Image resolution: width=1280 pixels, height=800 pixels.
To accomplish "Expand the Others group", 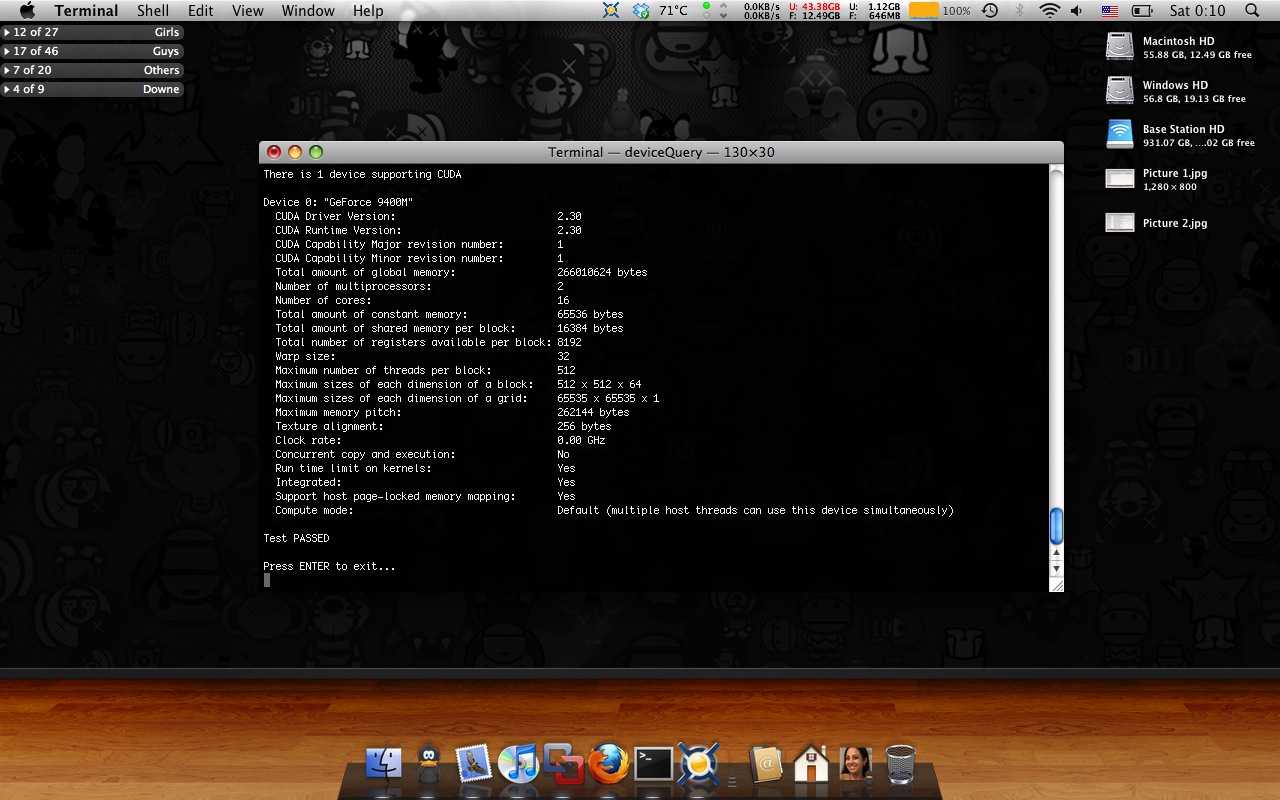I will tap(7, 70).
